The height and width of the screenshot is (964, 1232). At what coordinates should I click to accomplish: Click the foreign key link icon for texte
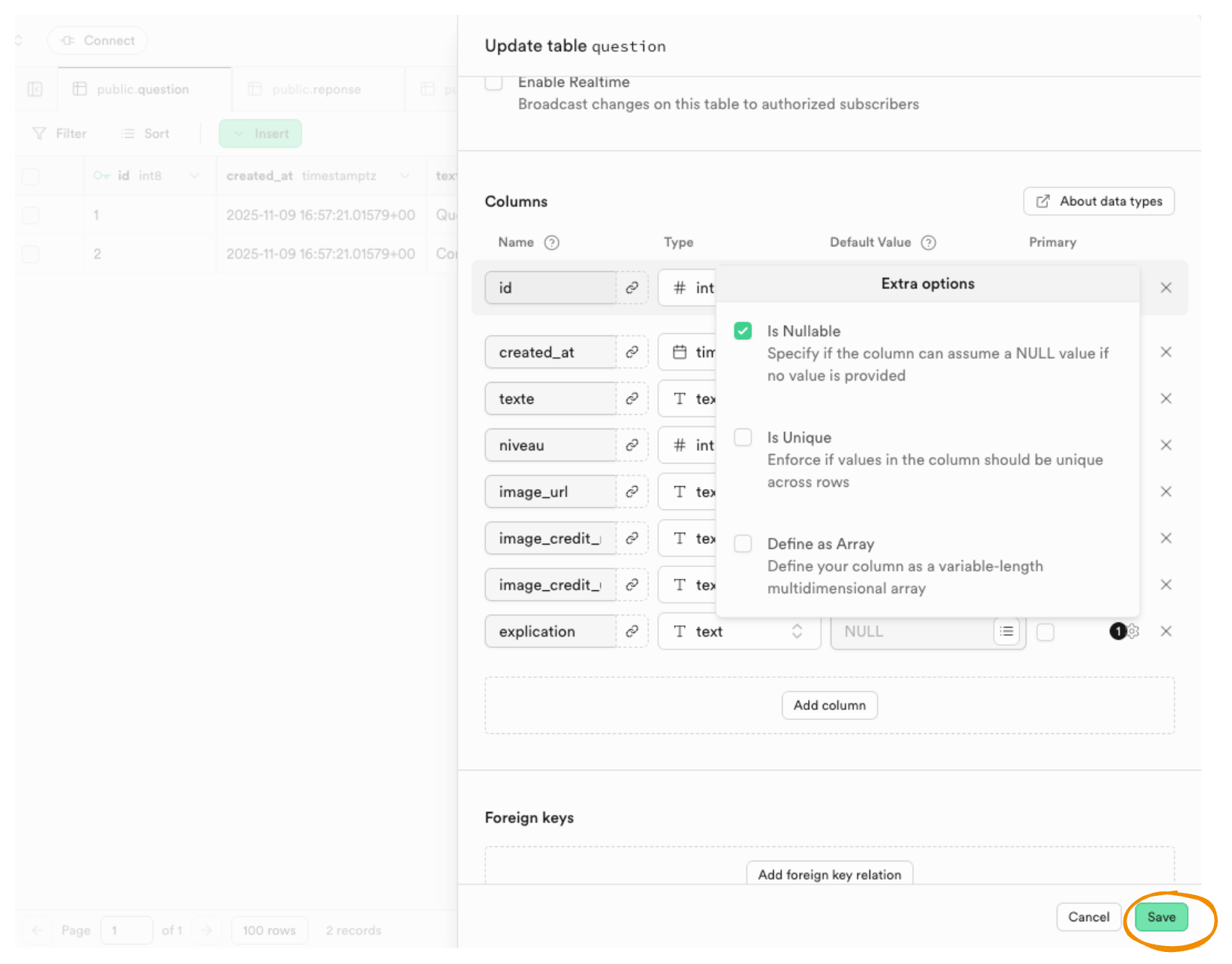631,398
